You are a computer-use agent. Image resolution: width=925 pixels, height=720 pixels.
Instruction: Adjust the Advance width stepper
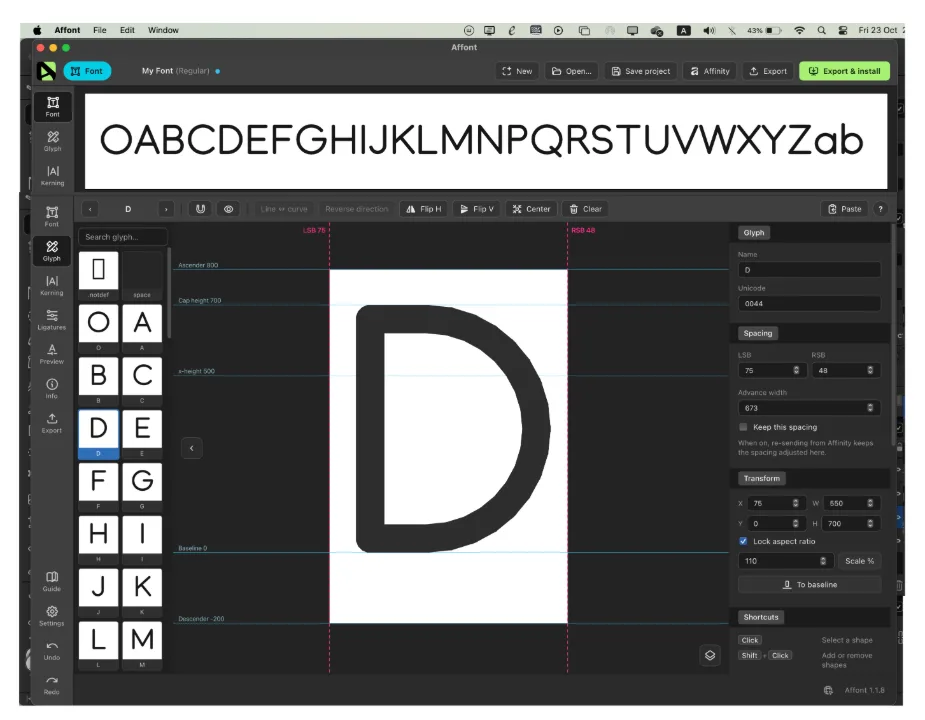(870, 407)
